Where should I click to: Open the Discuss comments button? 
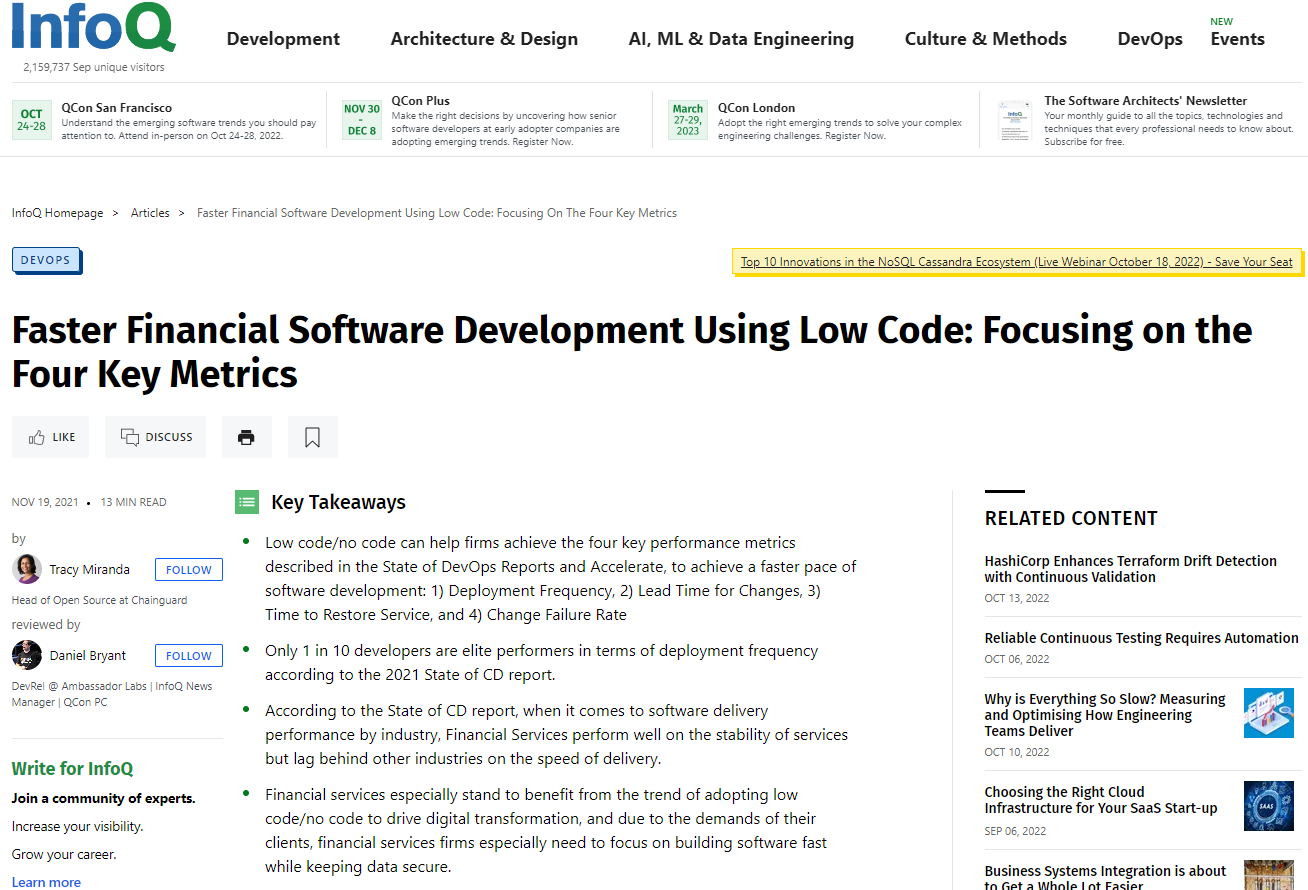156,437
